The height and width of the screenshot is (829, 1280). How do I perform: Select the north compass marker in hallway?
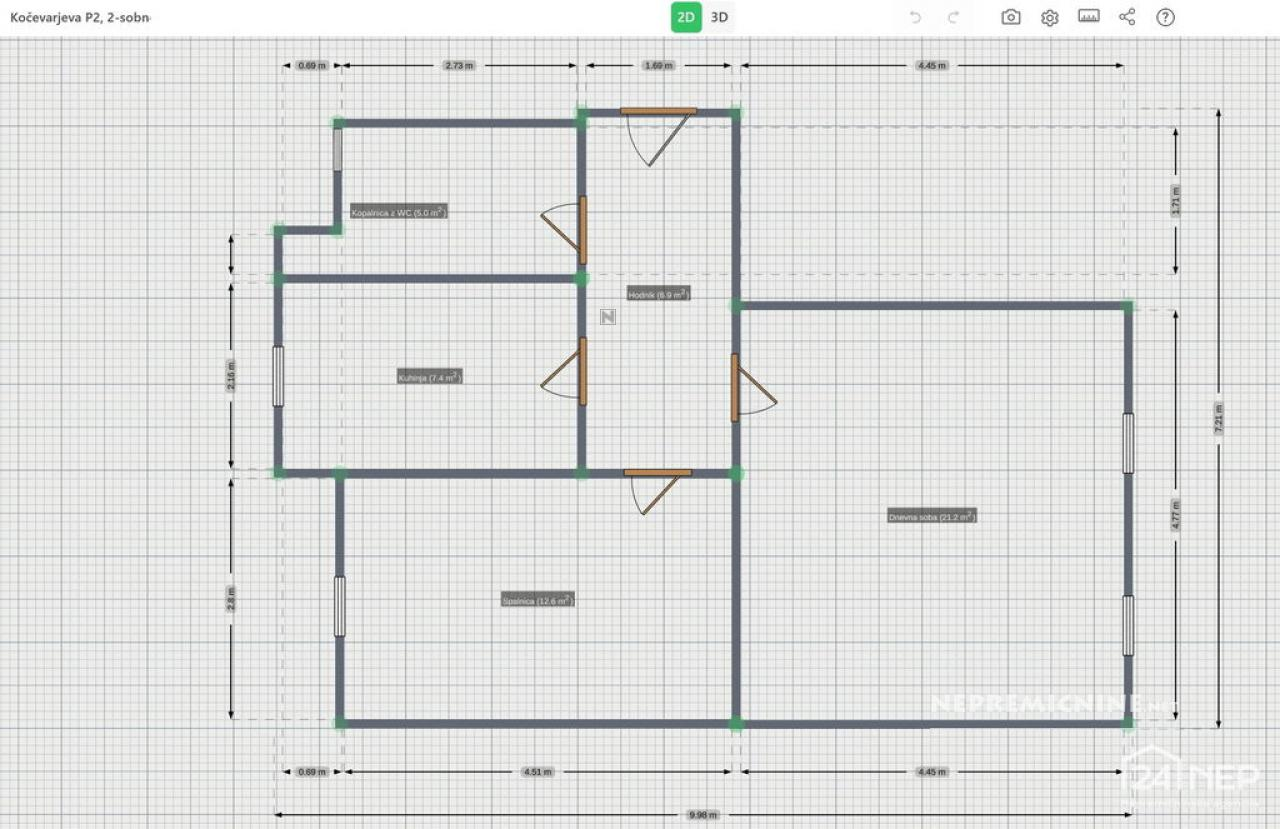[x=607, y=317]
